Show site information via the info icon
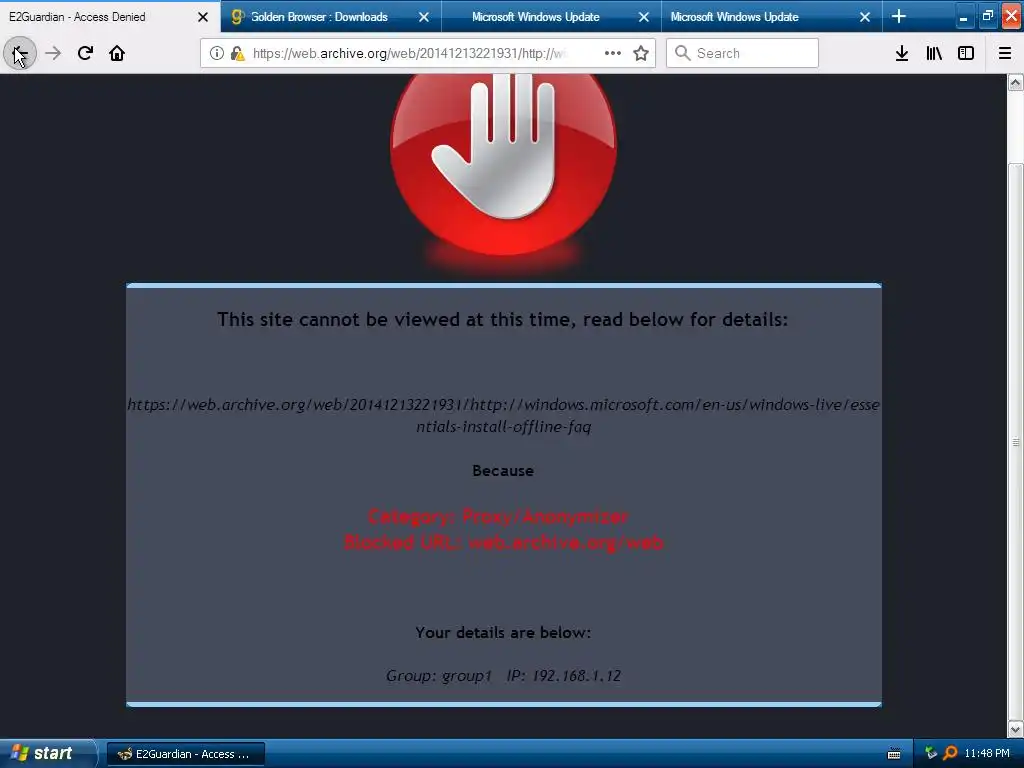Viewport: 1024px width, 768px height. 217,53
